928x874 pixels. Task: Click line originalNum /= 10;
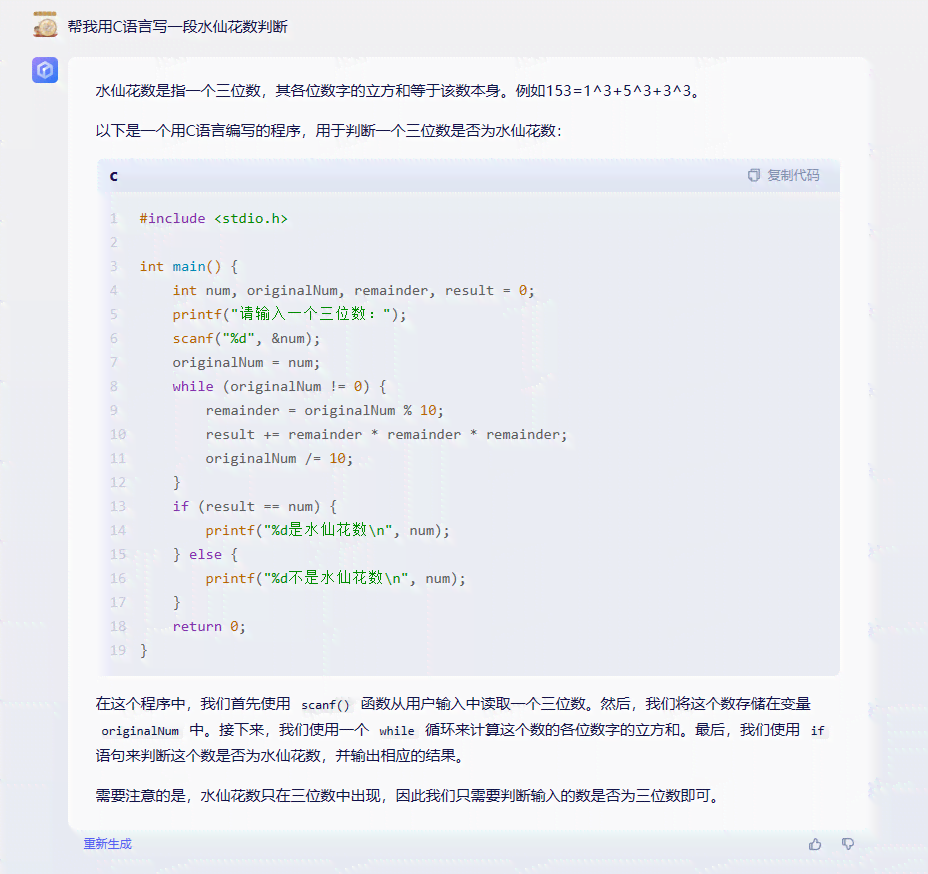click(279, 459)
